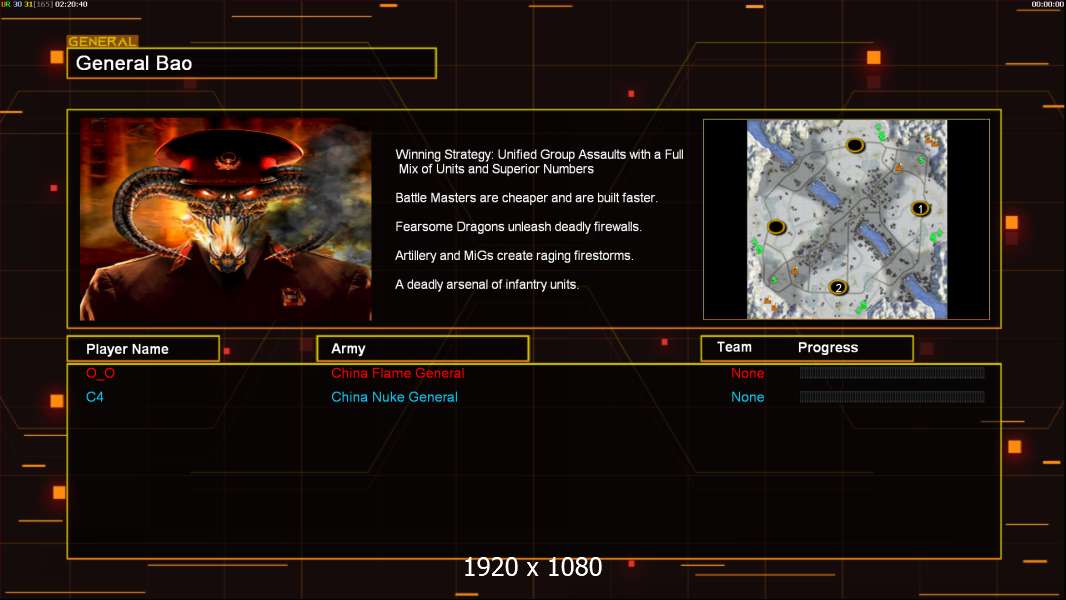Select the Army column header
The width and height of the screenshot is (1066, 600).
click(x=422, y=349)
